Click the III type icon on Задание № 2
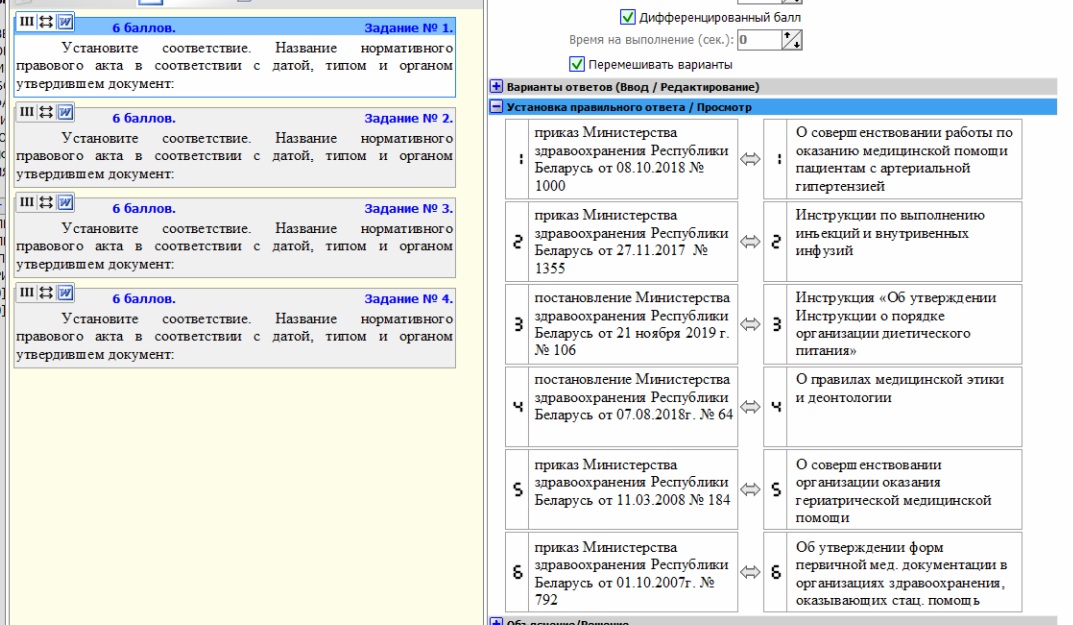Viewport: 1073px width, 625px height. click(x=26, y=112)
